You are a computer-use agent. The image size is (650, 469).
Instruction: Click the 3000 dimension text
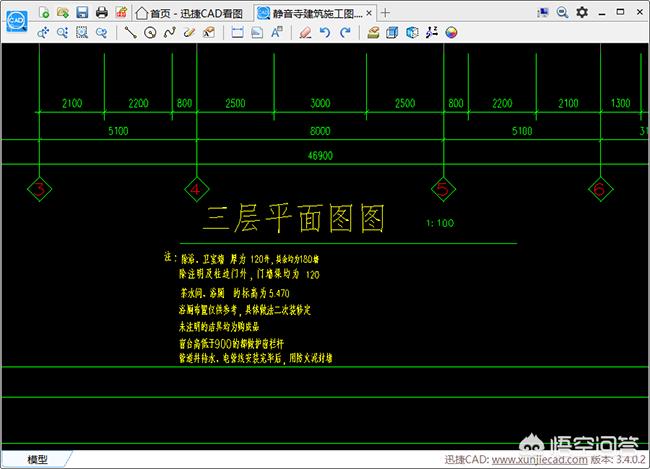(320, 103)
